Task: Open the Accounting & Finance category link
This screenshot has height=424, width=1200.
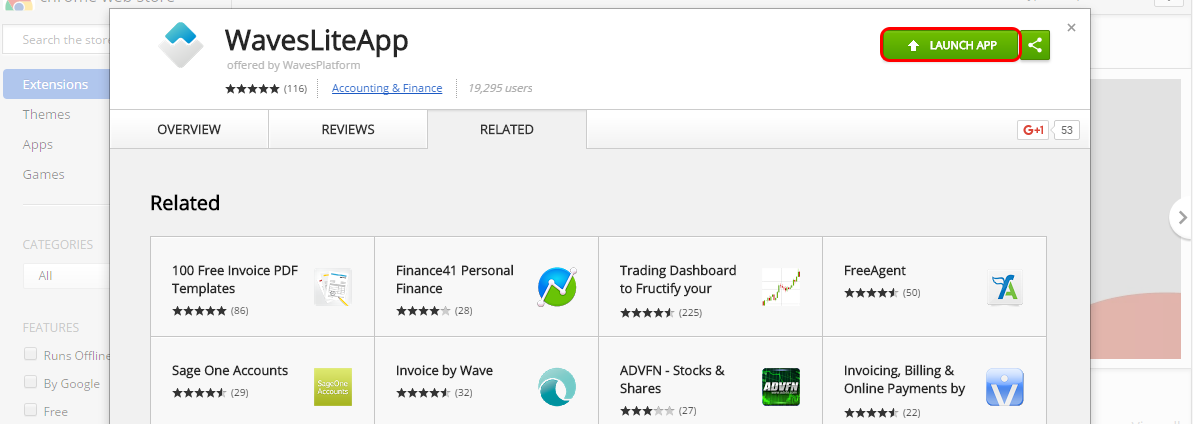Action: coord(387,88)
